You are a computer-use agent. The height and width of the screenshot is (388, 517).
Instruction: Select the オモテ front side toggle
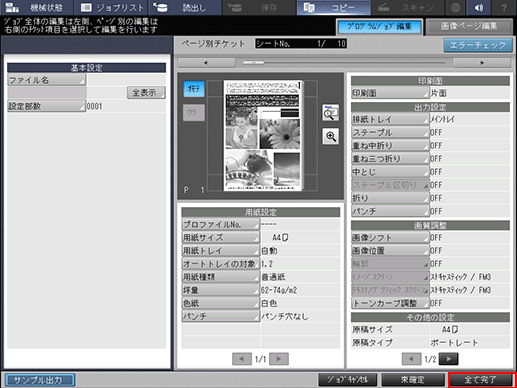coord(194,89)
